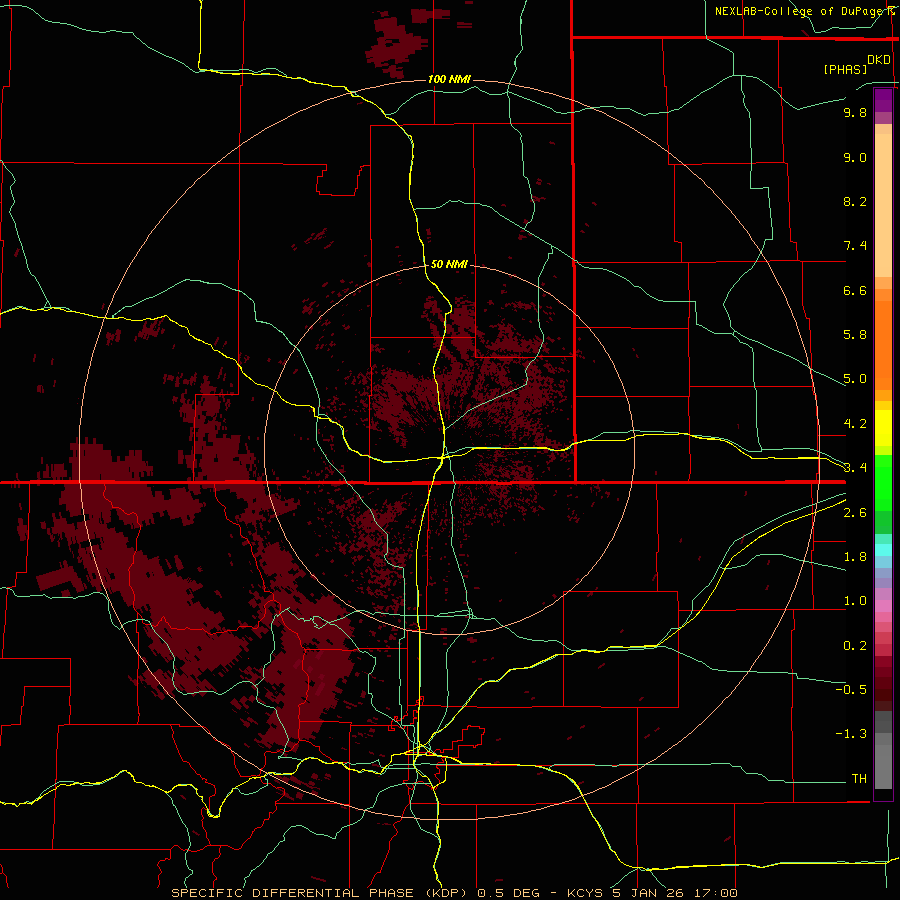
Task: Click the 3.4 scale value
Action: click(855, 468)
